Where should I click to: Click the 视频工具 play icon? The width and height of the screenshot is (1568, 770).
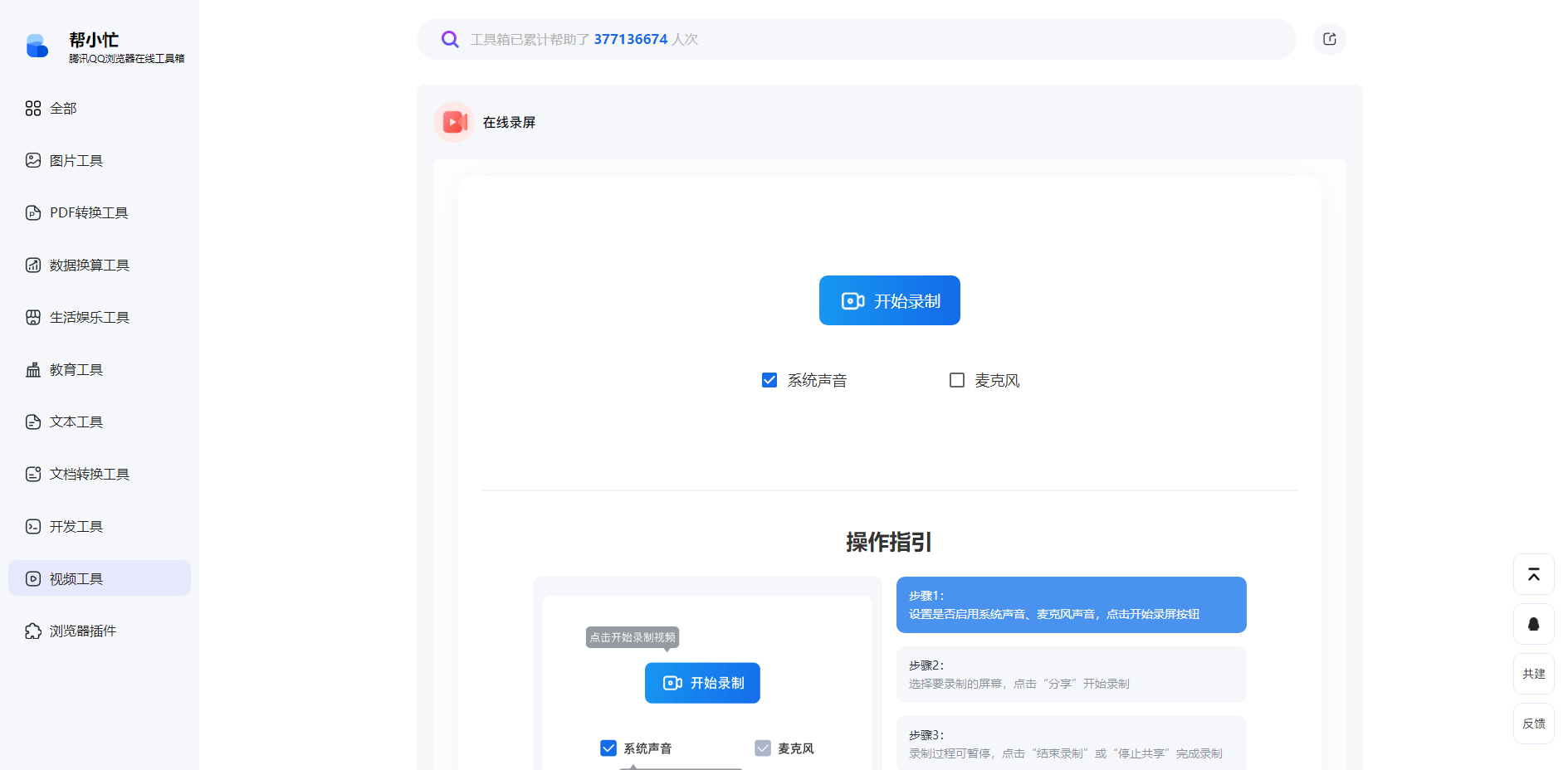click(33, 579)
